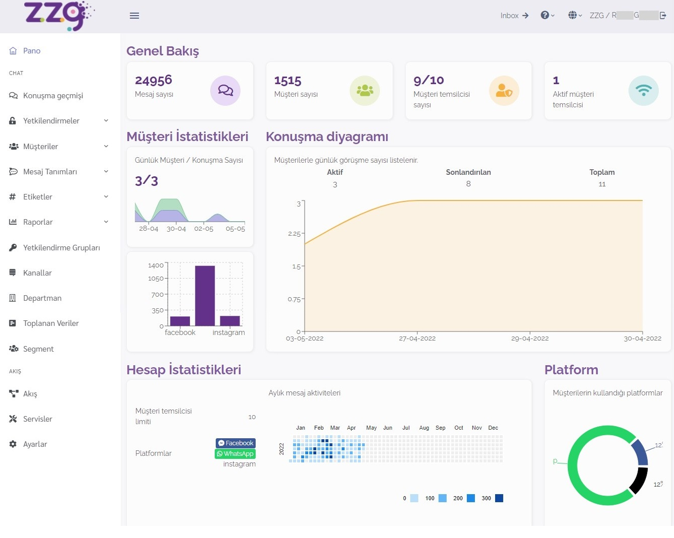Select Kanallar menu item
Image resolution: width=674 pixels, height=538 pixels.
(37, 273)
